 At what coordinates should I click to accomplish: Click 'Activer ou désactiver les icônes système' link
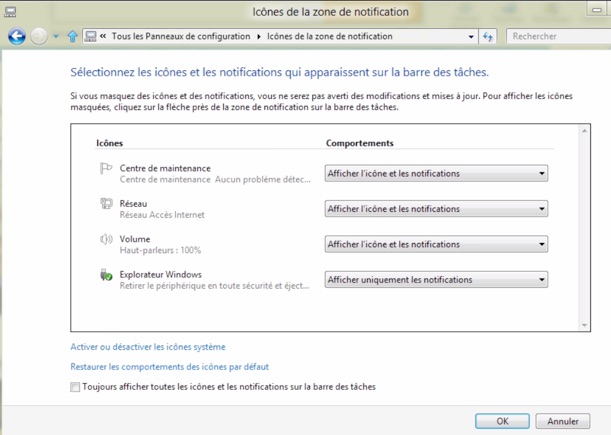148,347
